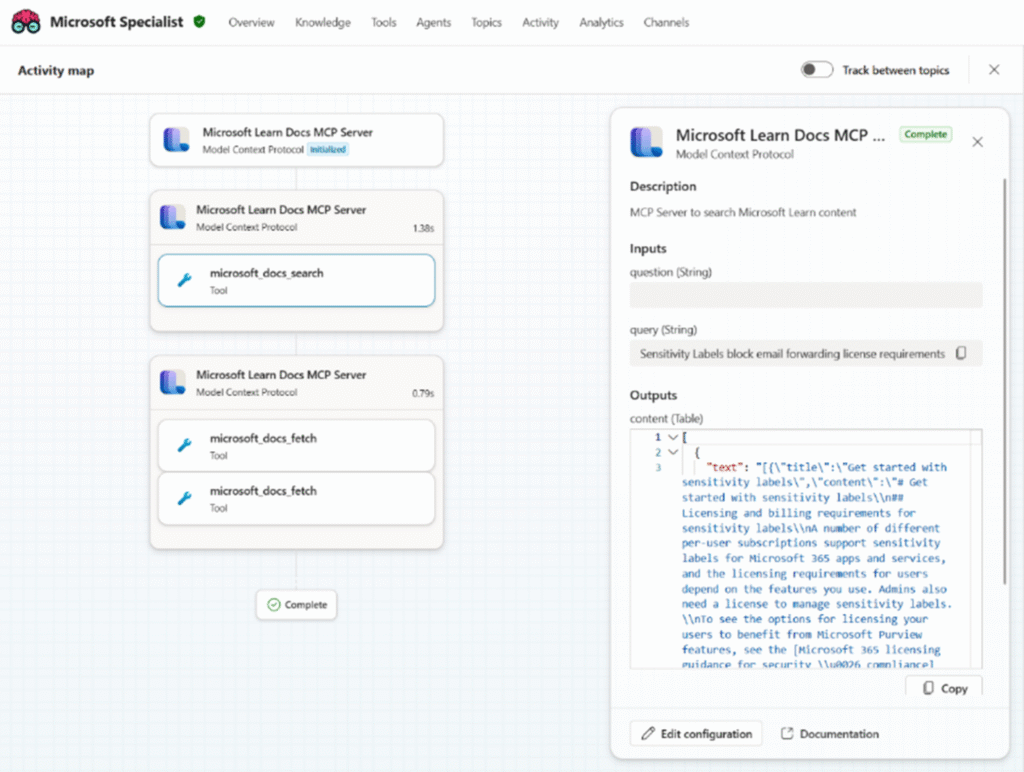Click the empty question (String) input field
The image size is (1024, 772).
click(x=805, y=295)
